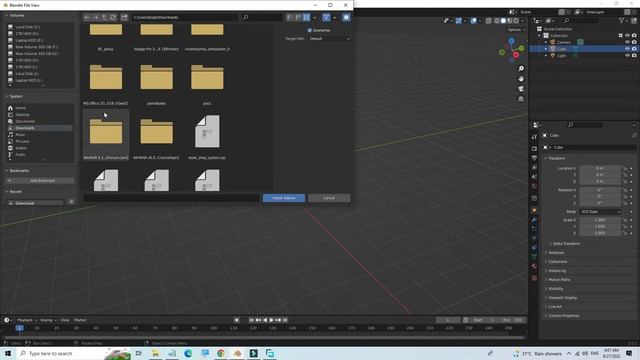
Task: Select the MS Office folder thumbnail
Action: click(x=106, y=81)
